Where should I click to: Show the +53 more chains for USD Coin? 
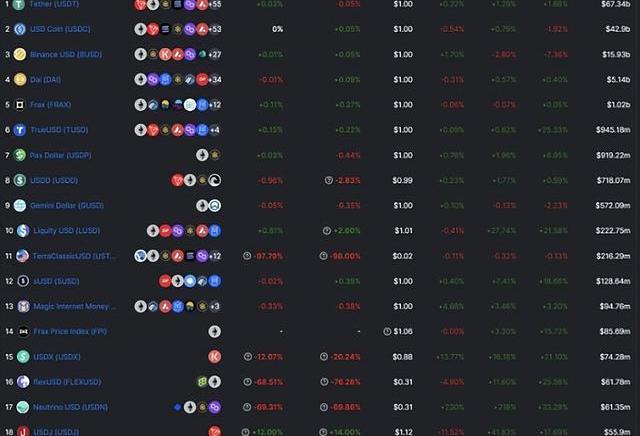pyautogui.click(x=214, y=29)
